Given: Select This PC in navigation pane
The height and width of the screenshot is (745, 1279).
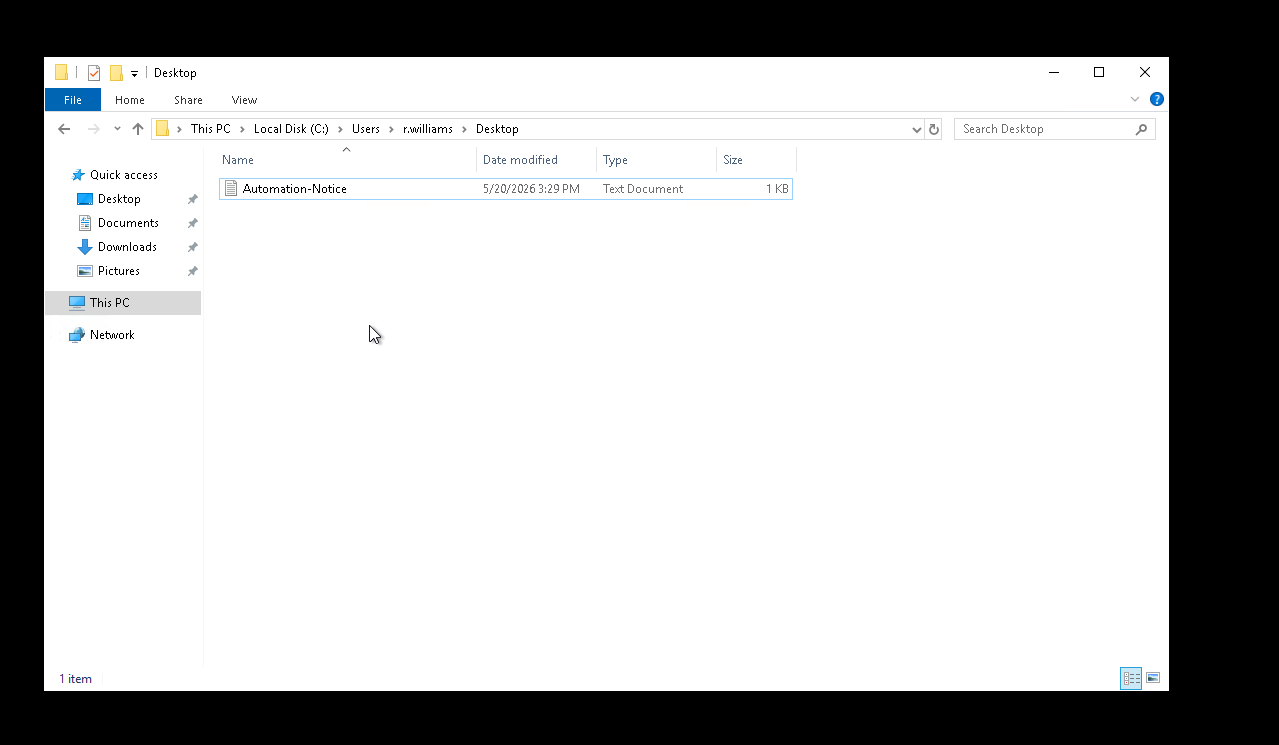Looking at the screenshot, I should click(123, 303).
